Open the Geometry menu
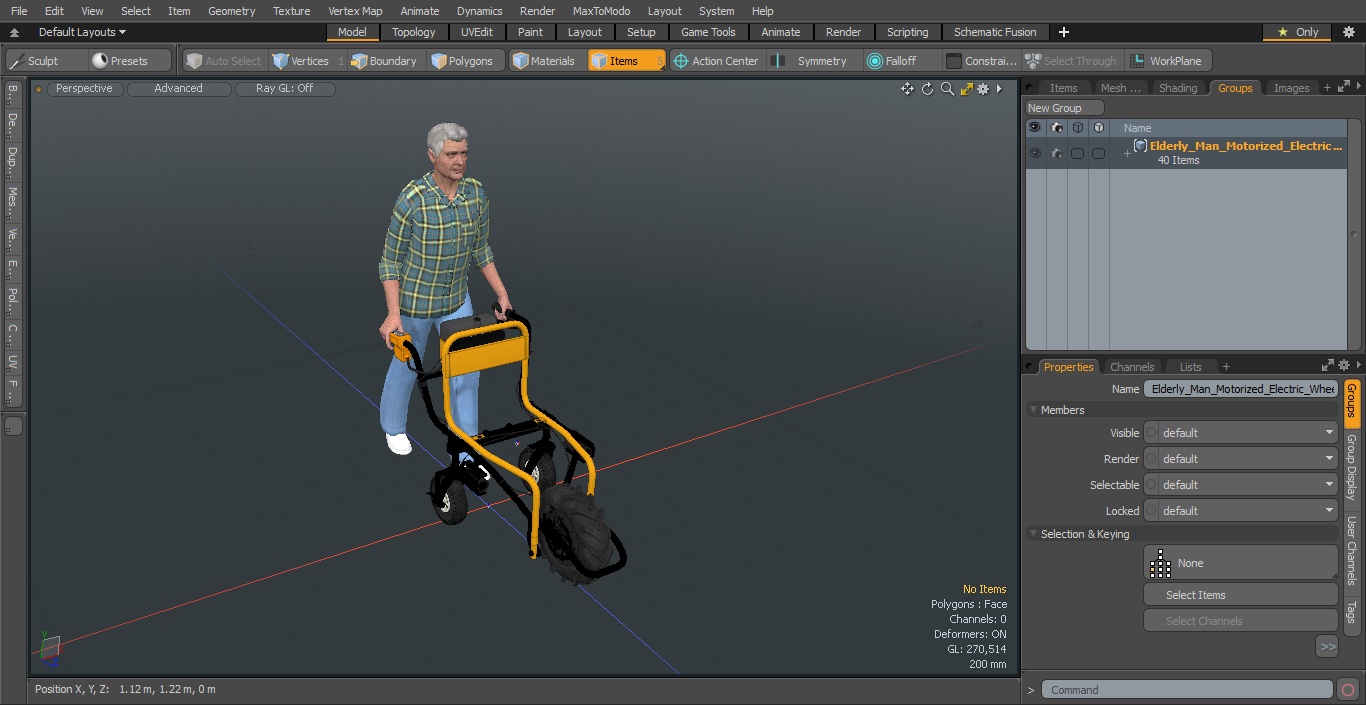 (231, 11)
